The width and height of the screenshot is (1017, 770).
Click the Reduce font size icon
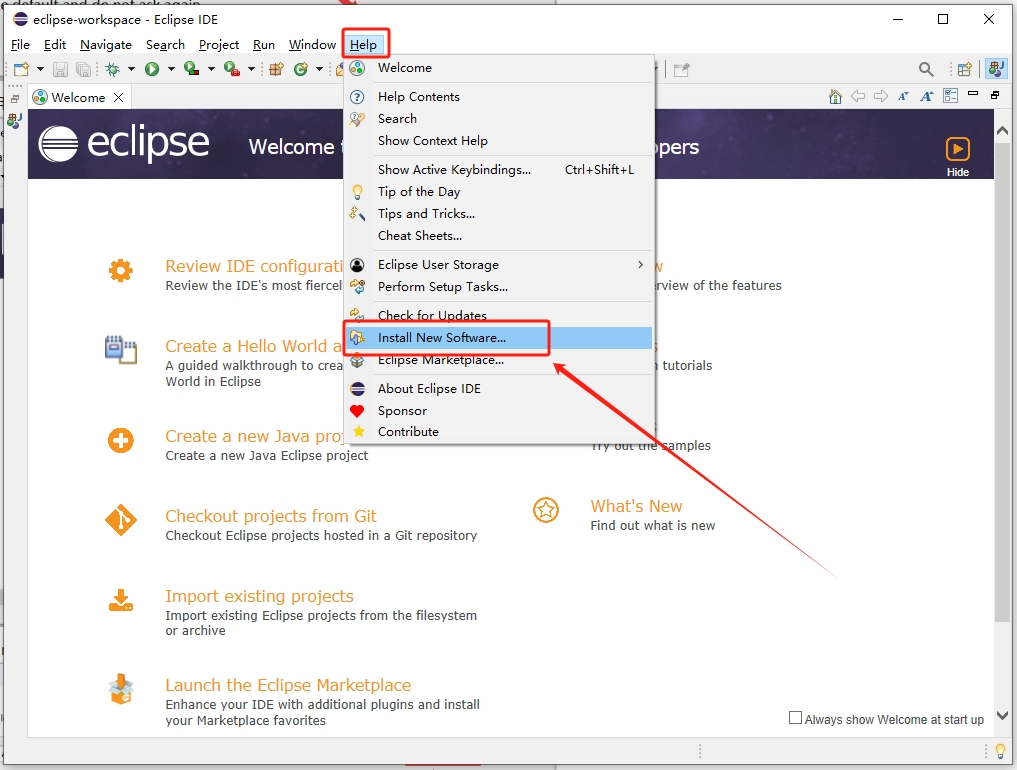(x=903, y=96)
